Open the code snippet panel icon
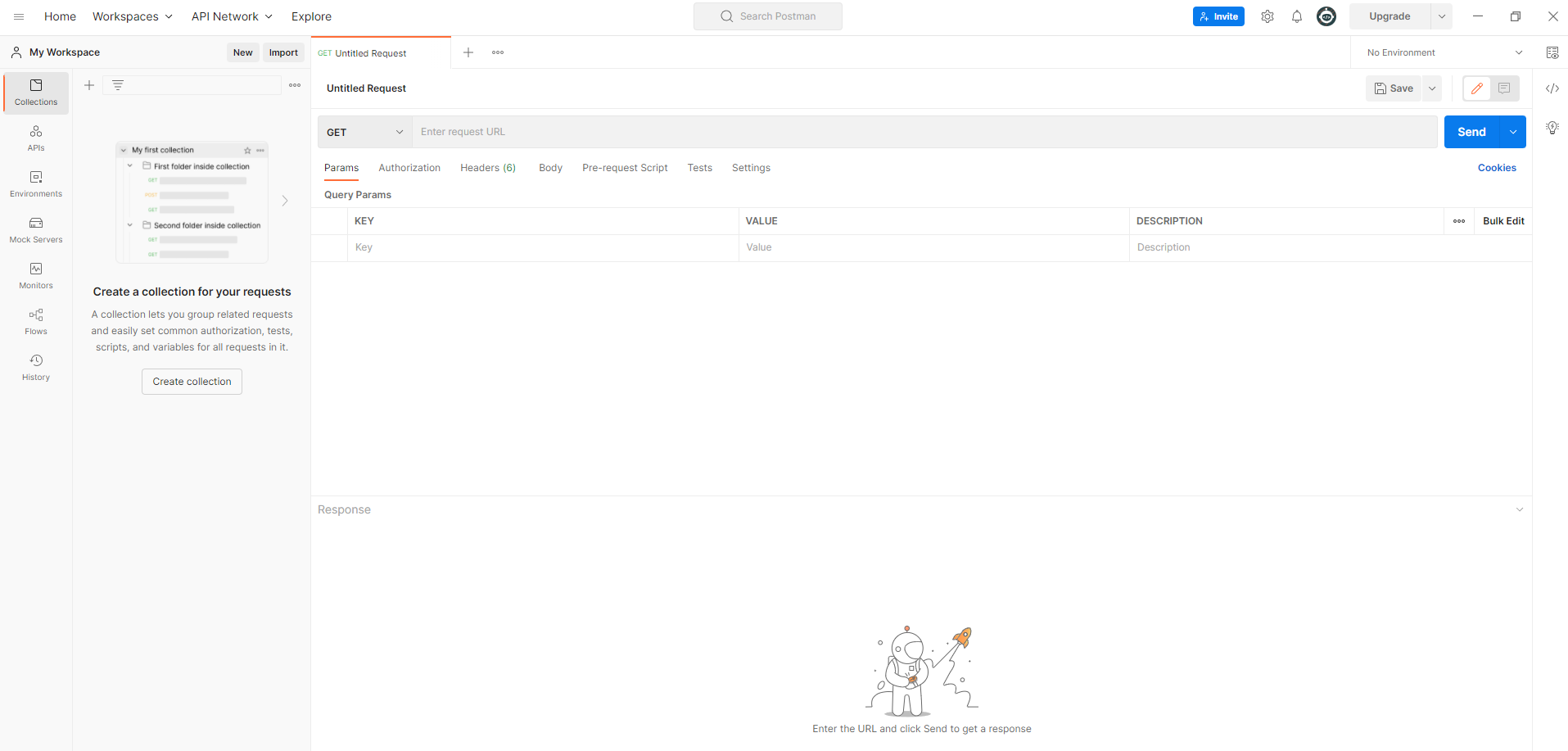 point(1552,88)
